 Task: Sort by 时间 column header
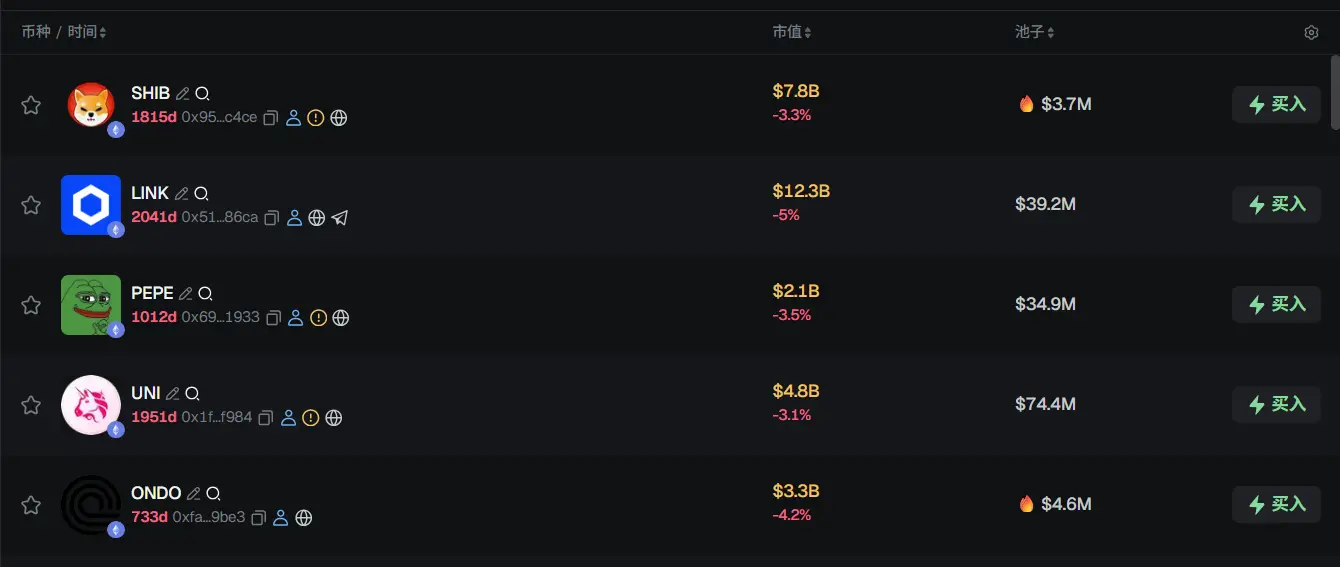click(x=102, y=33)
